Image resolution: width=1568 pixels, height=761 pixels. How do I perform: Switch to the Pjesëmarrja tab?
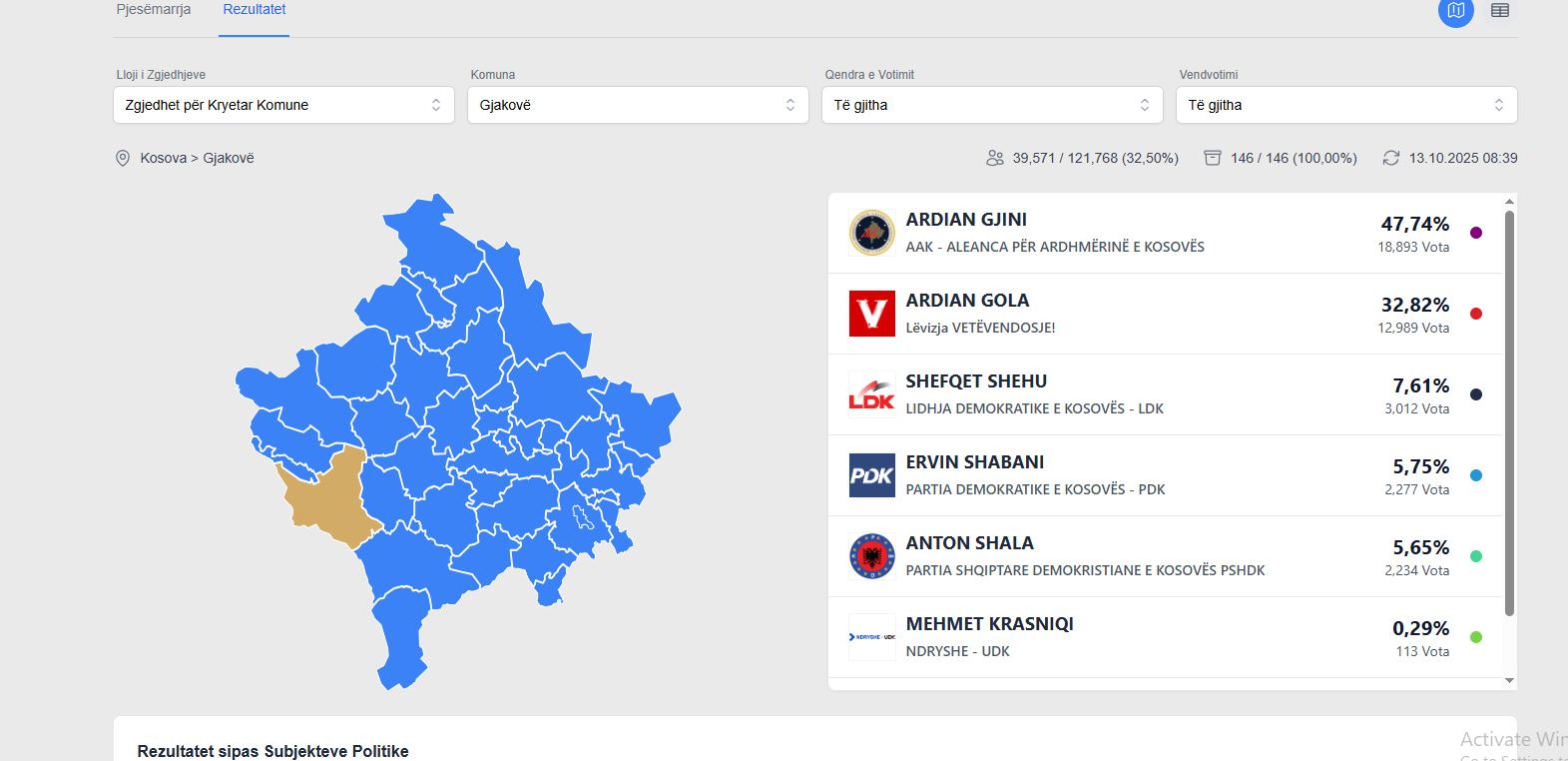[154, 10]
